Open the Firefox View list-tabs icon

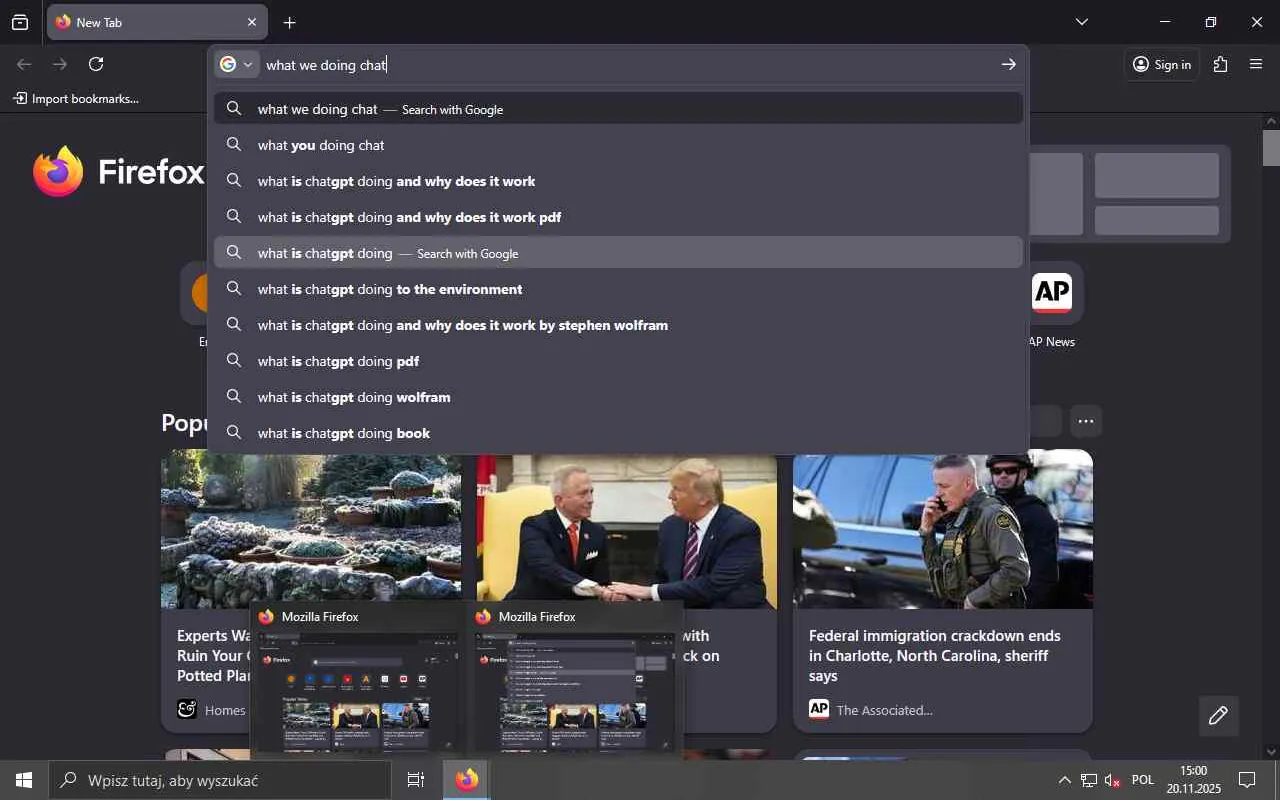20,22
